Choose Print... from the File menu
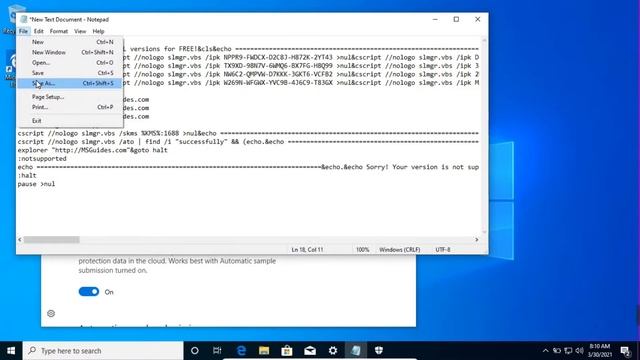 [x=69, y=107]
